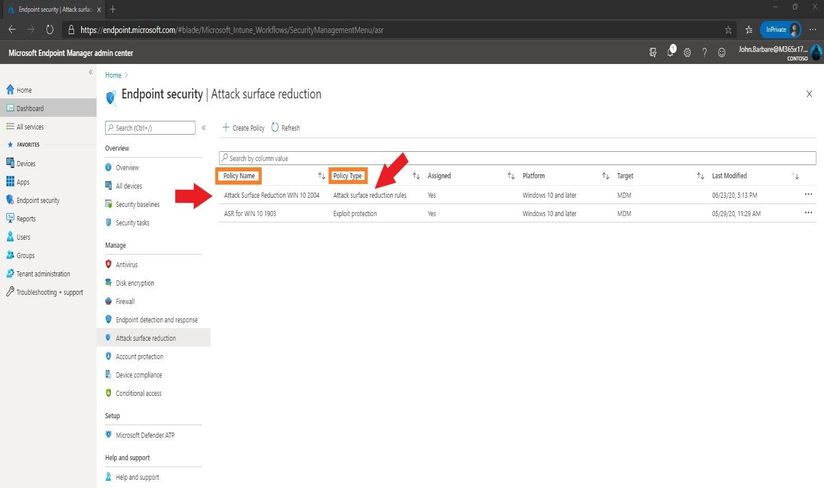Sort by Policy Name column arrows

pos(321,176)
